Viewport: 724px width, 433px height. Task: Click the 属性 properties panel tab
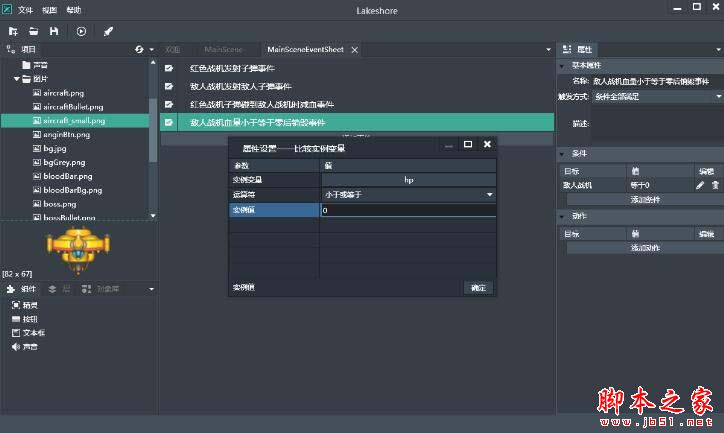577,49
